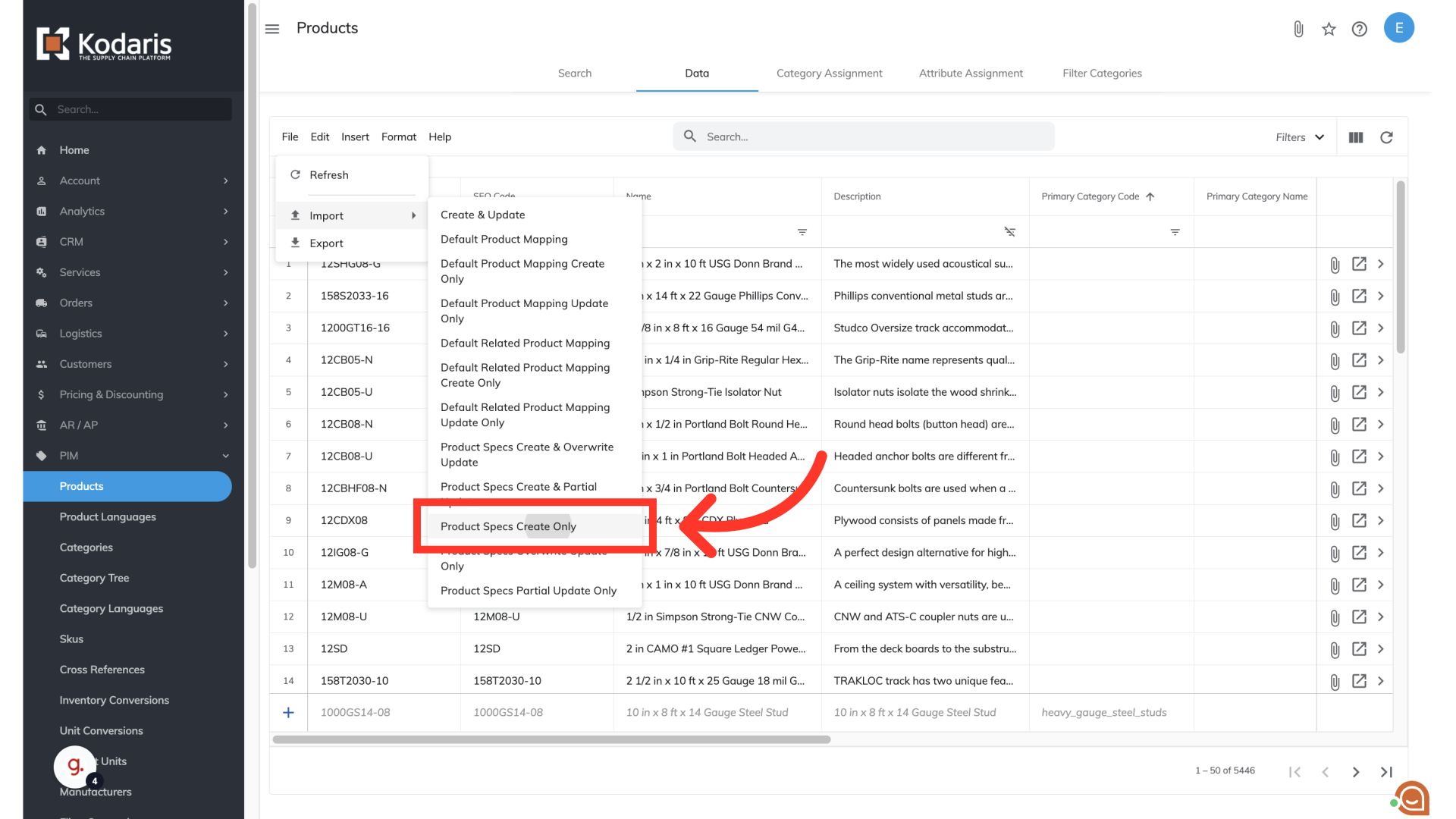Screen dimensions: 1456x819
Task: Select Product Specs Create Only menu item
Action: [508, 526]
